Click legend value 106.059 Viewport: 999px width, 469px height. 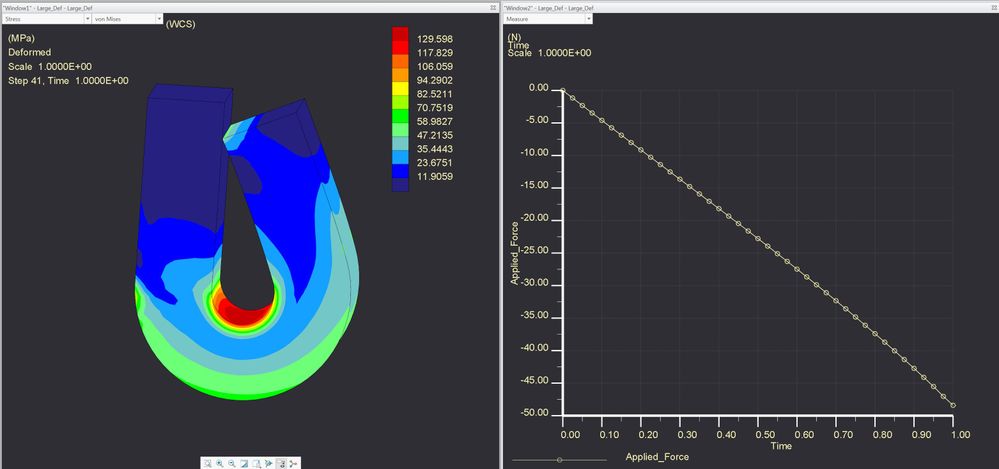point(434,66)
